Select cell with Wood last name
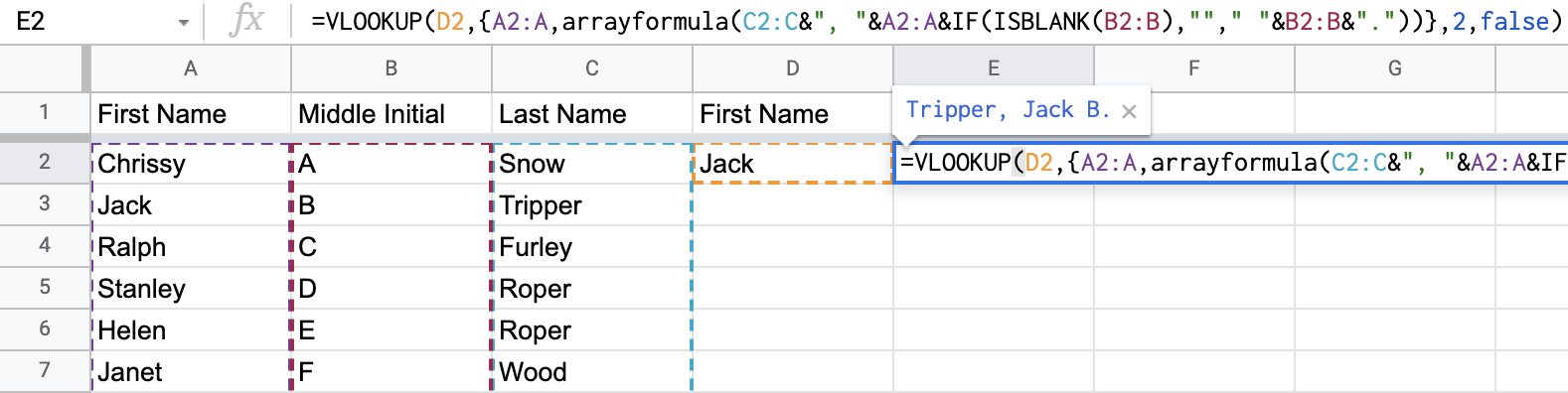 [x=591, y=371]
